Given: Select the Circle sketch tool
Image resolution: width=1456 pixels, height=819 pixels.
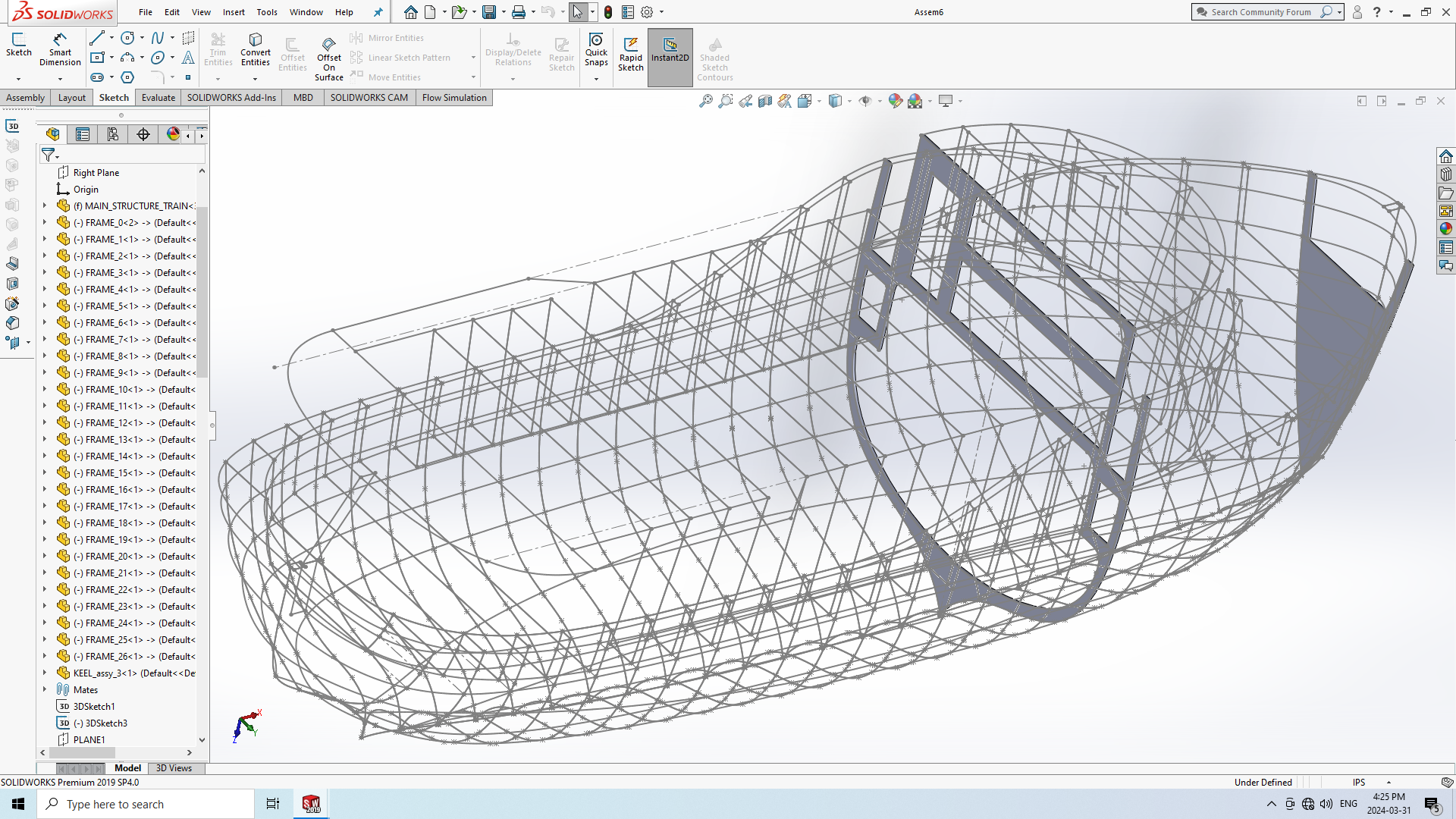Looking at the screenshot, I should 127,38.
